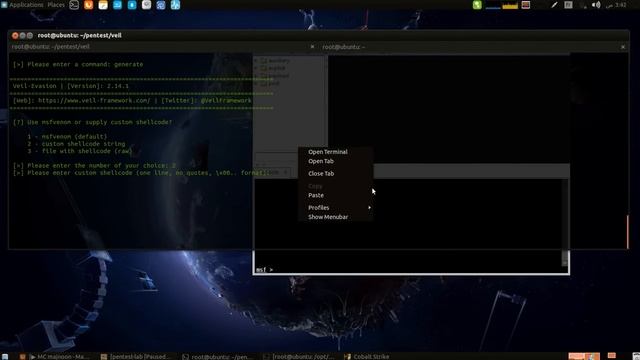Expand the auxiliary tree item
640x360 pixels.
[x=256, y=60]
